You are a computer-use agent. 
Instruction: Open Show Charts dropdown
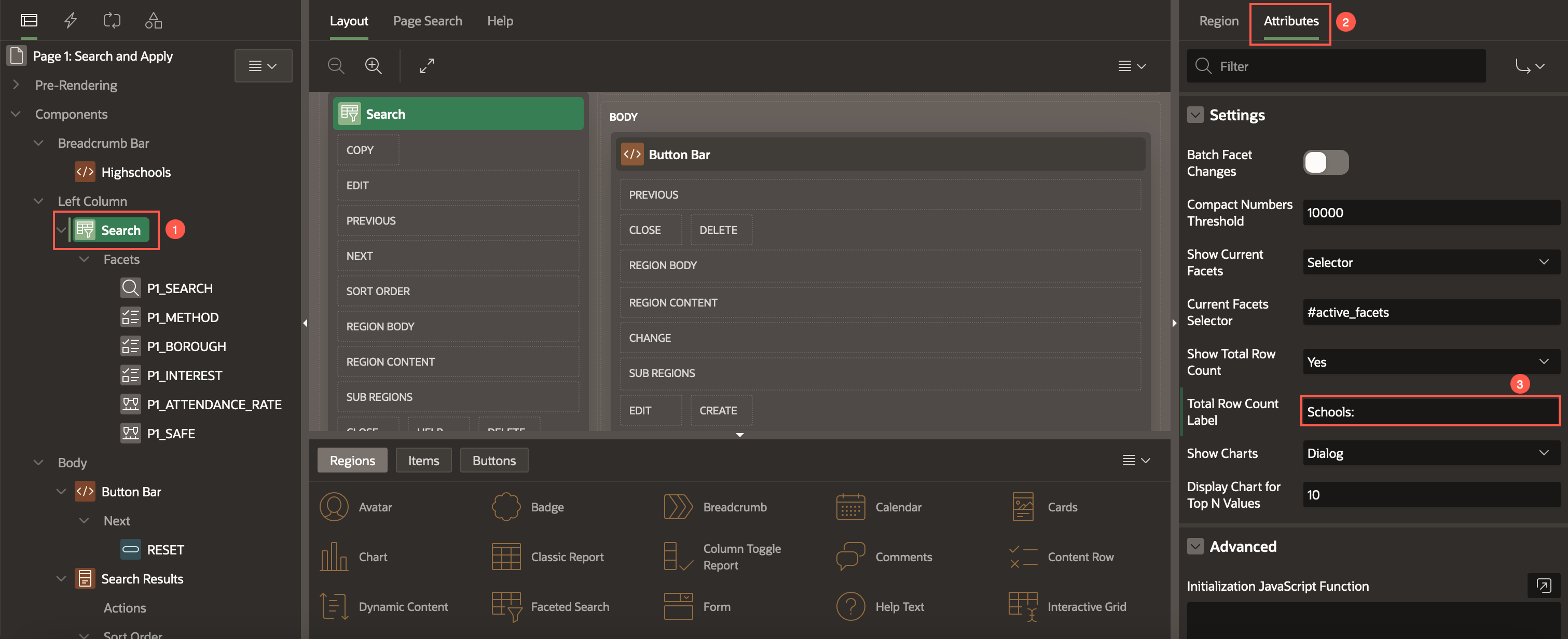1431,453
